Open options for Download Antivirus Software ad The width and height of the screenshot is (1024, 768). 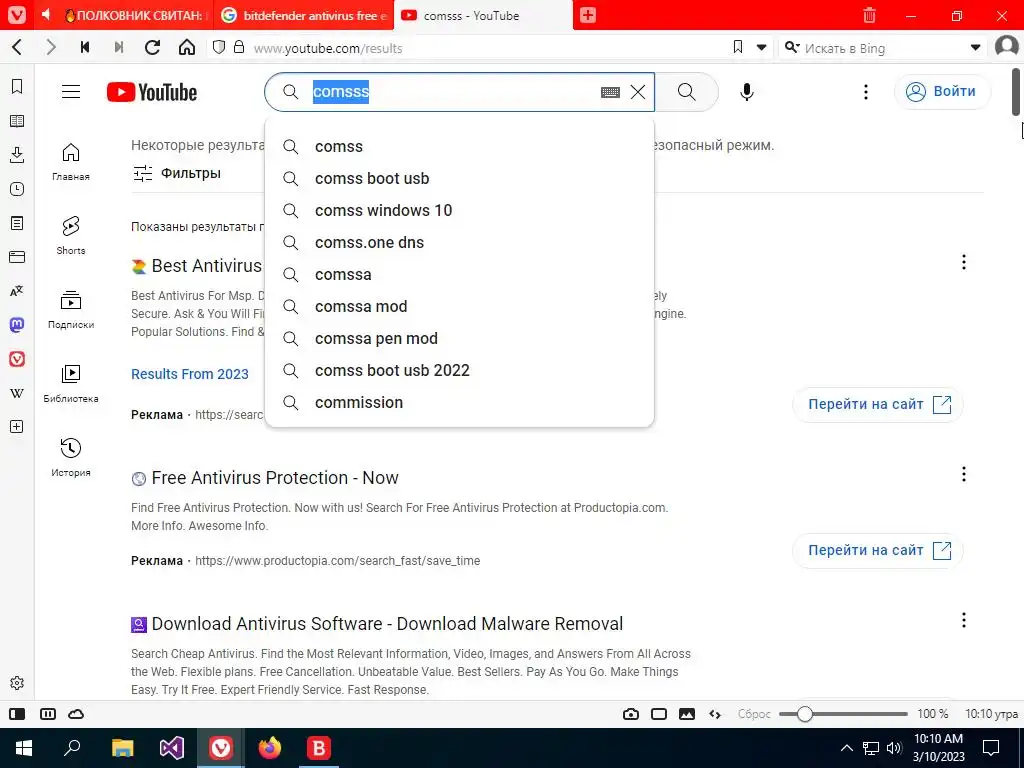tap(964, 620)
